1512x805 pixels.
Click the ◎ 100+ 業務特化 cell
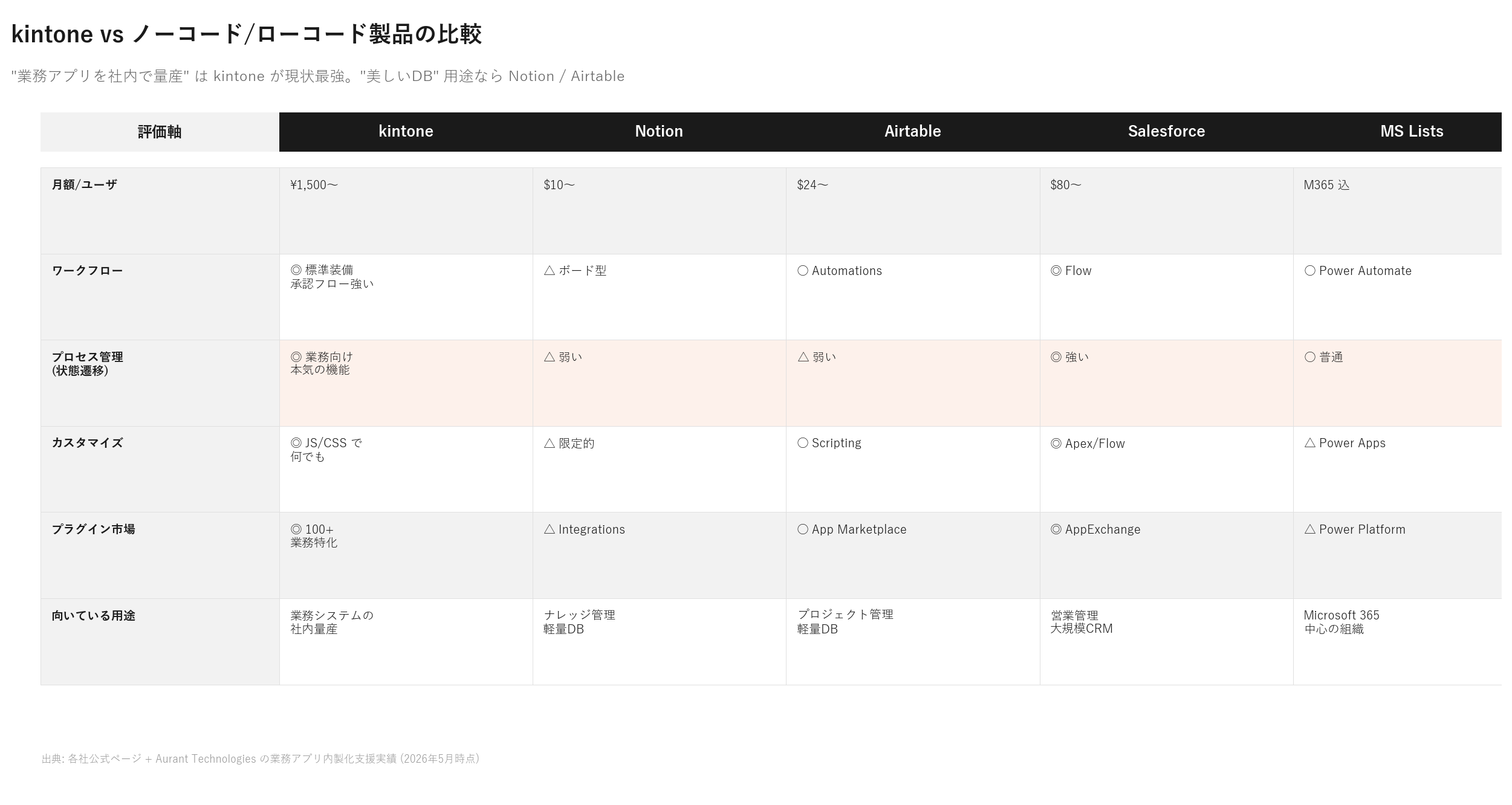406,555
